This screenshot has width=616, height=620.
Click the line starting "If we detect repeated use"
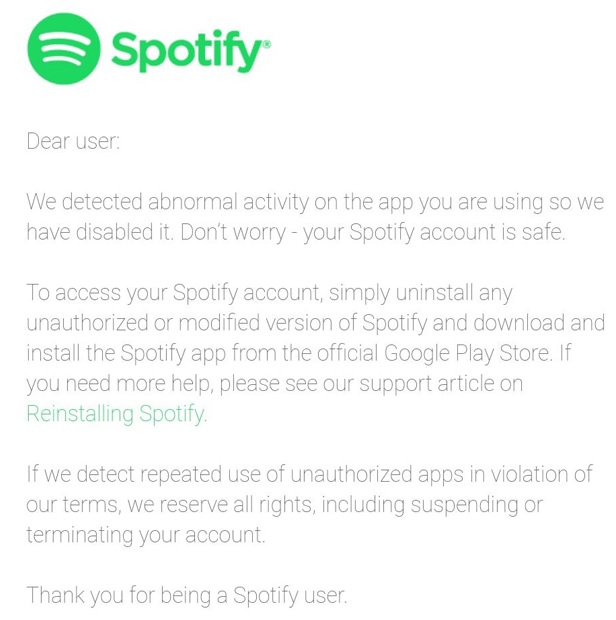(308, 473)
